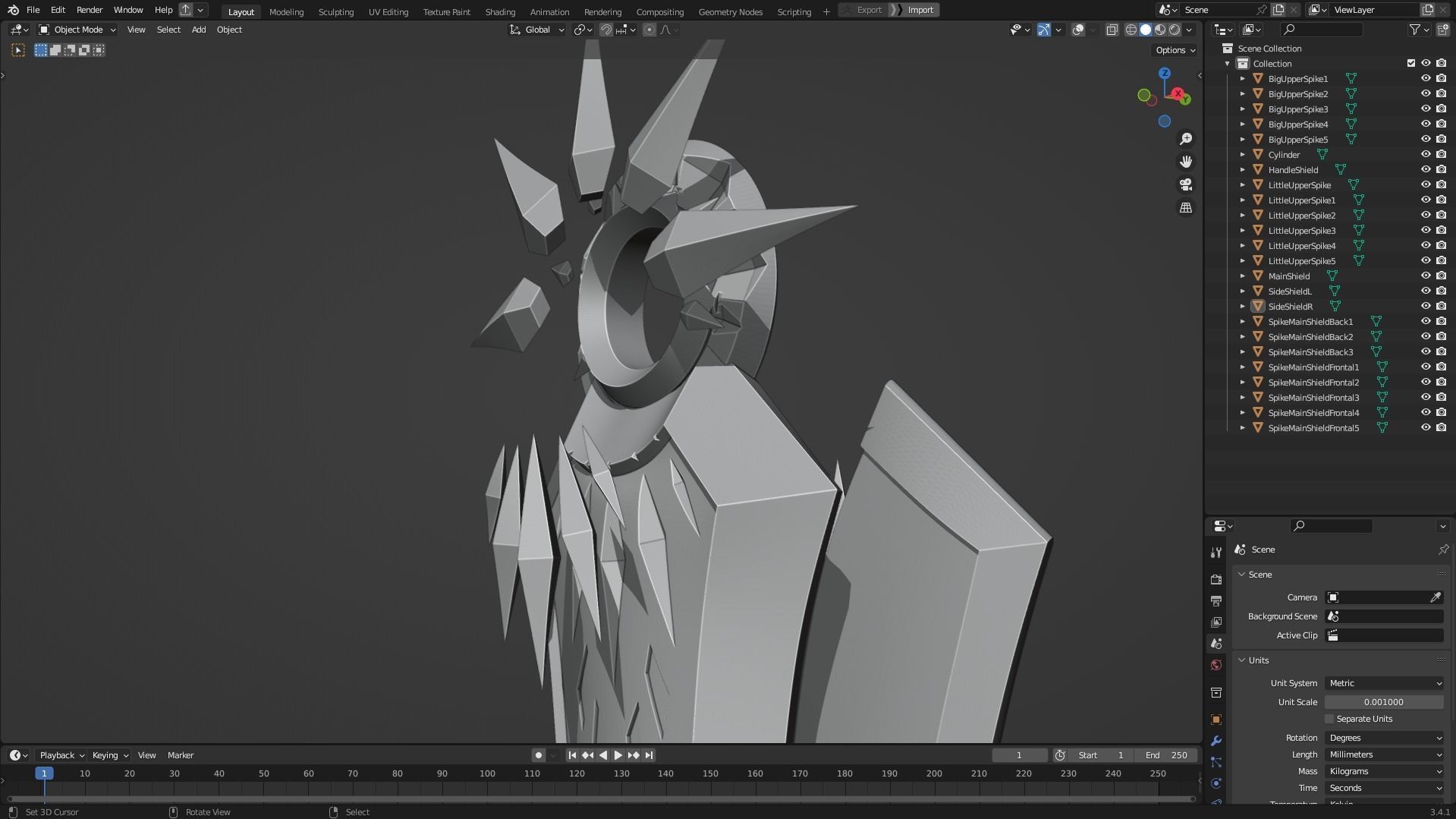This screenshot has height=819, width=1456.
Task: Open the View Layer properties tab icon
Action: (1216, 622)
